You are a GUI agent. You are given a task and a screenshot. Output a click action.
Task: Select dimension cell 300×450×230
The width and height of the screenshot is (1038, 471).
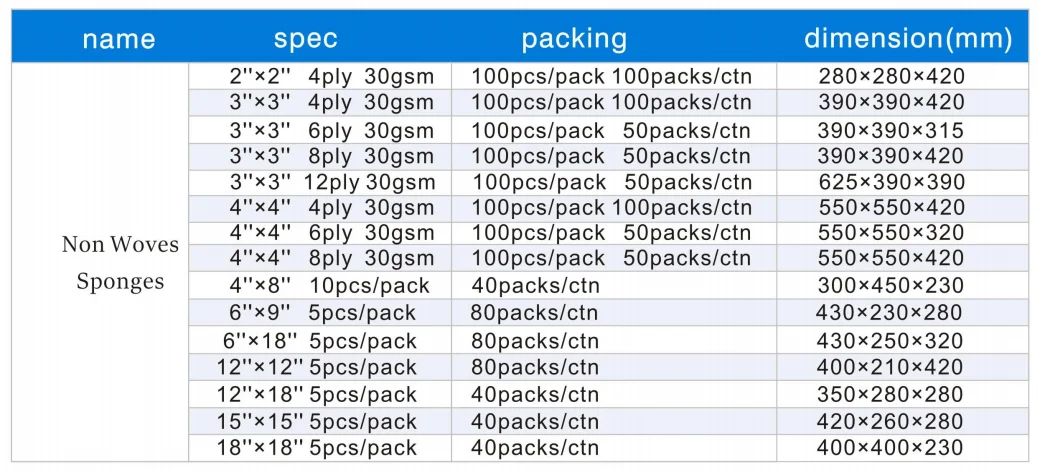coord(891,286)
